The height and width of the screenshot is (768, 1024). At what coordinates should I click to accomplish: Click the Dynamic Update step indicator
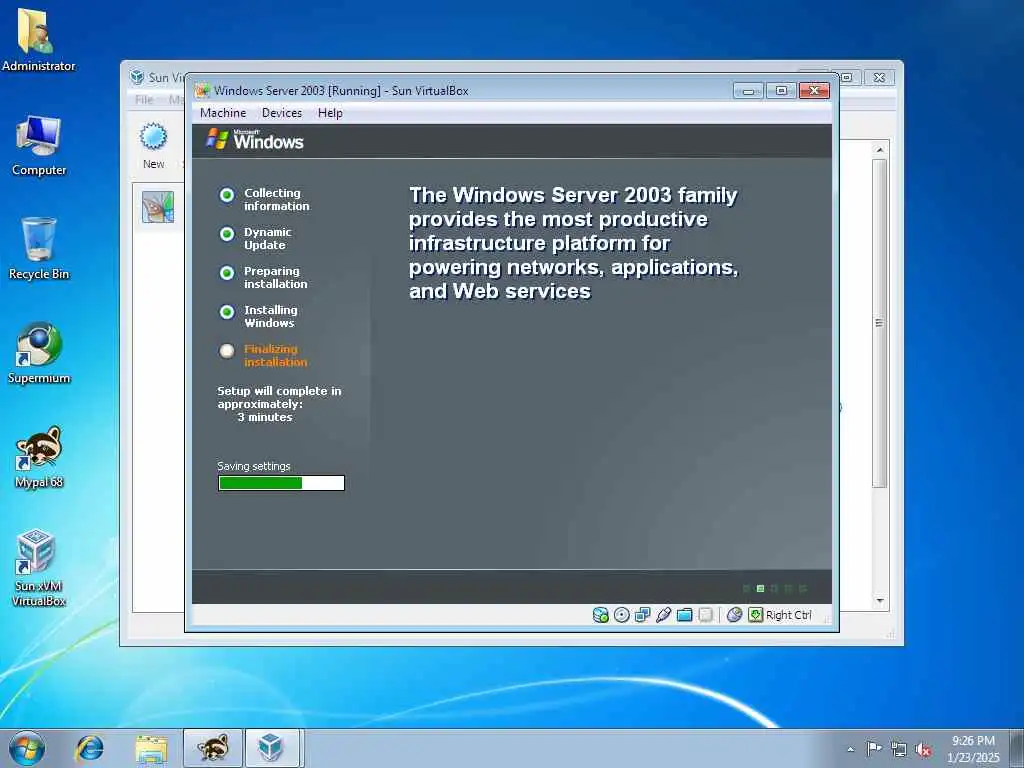[x=227, y=234]
